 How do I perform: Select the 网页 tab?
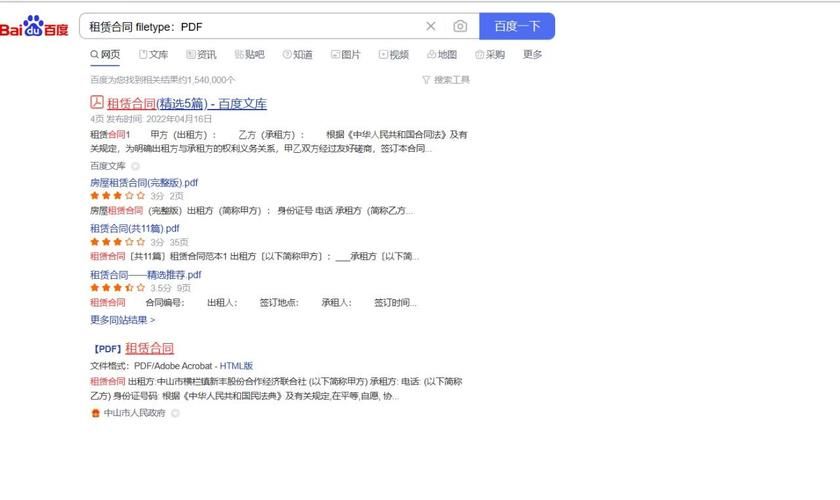pyautogui.click(x=105, y=55)
